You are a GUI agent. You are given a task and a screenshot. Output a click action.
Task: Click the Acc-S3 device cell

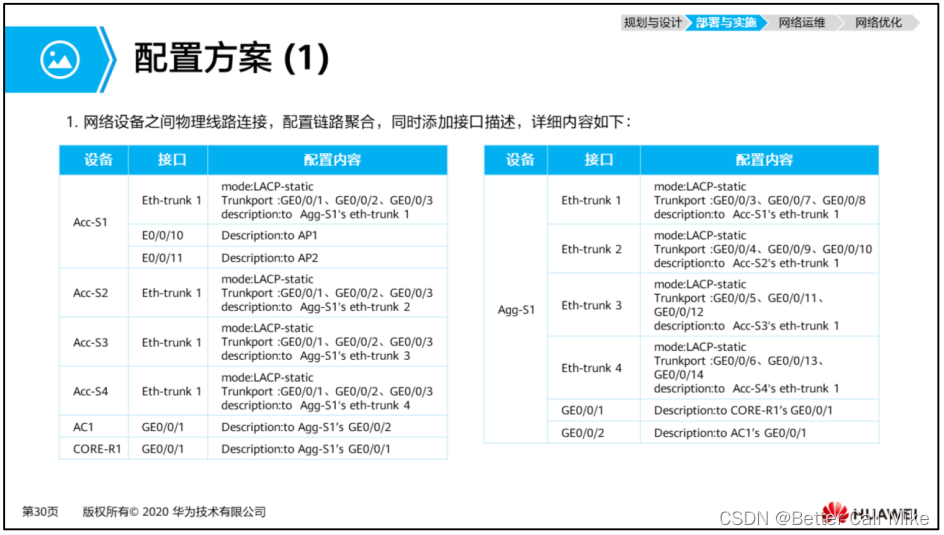tap(95, 342)
